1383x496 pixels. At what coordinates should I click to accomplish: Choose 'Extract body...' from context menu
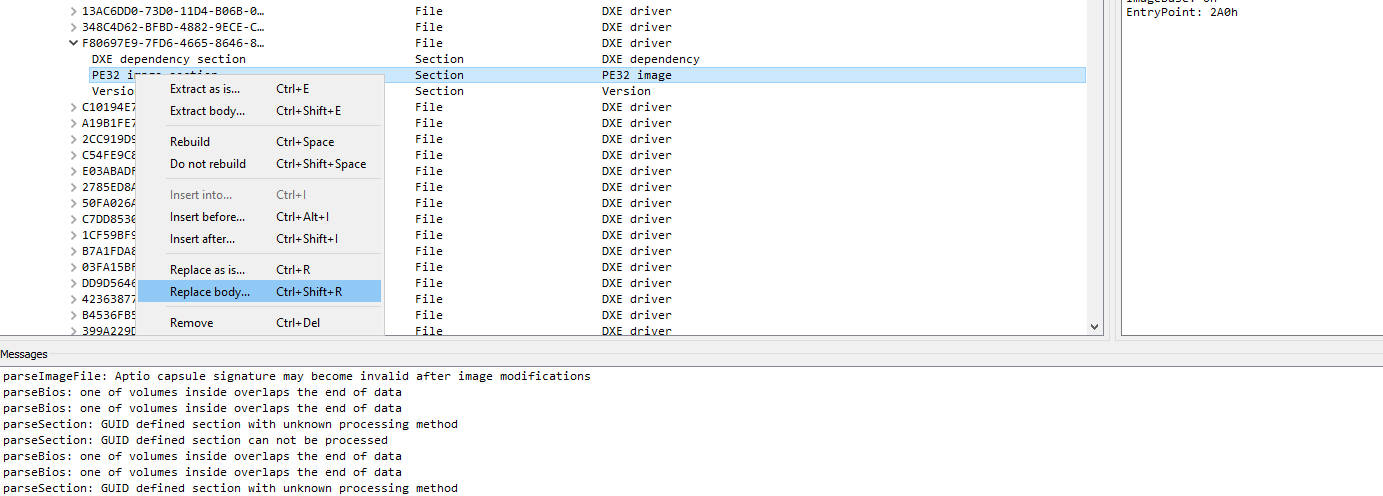259,111
